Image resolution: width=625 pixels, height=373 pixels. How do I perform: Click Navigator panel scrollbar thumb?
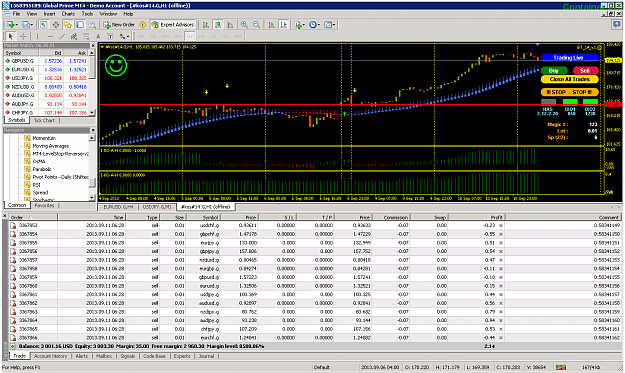(x=92, y=183)
